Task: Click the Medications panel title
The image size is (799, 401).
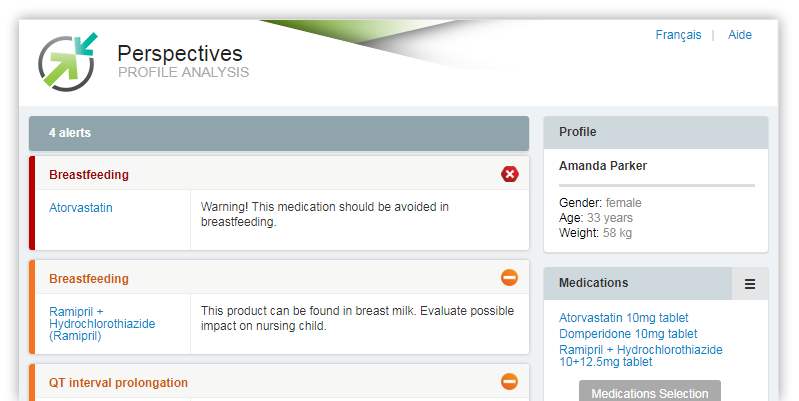Action: click(x=593, y=283)
